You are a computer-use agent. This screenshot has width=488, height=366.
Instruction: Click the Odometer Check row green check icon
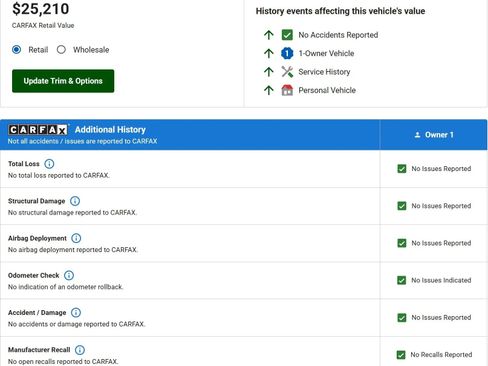pos(402,280)
